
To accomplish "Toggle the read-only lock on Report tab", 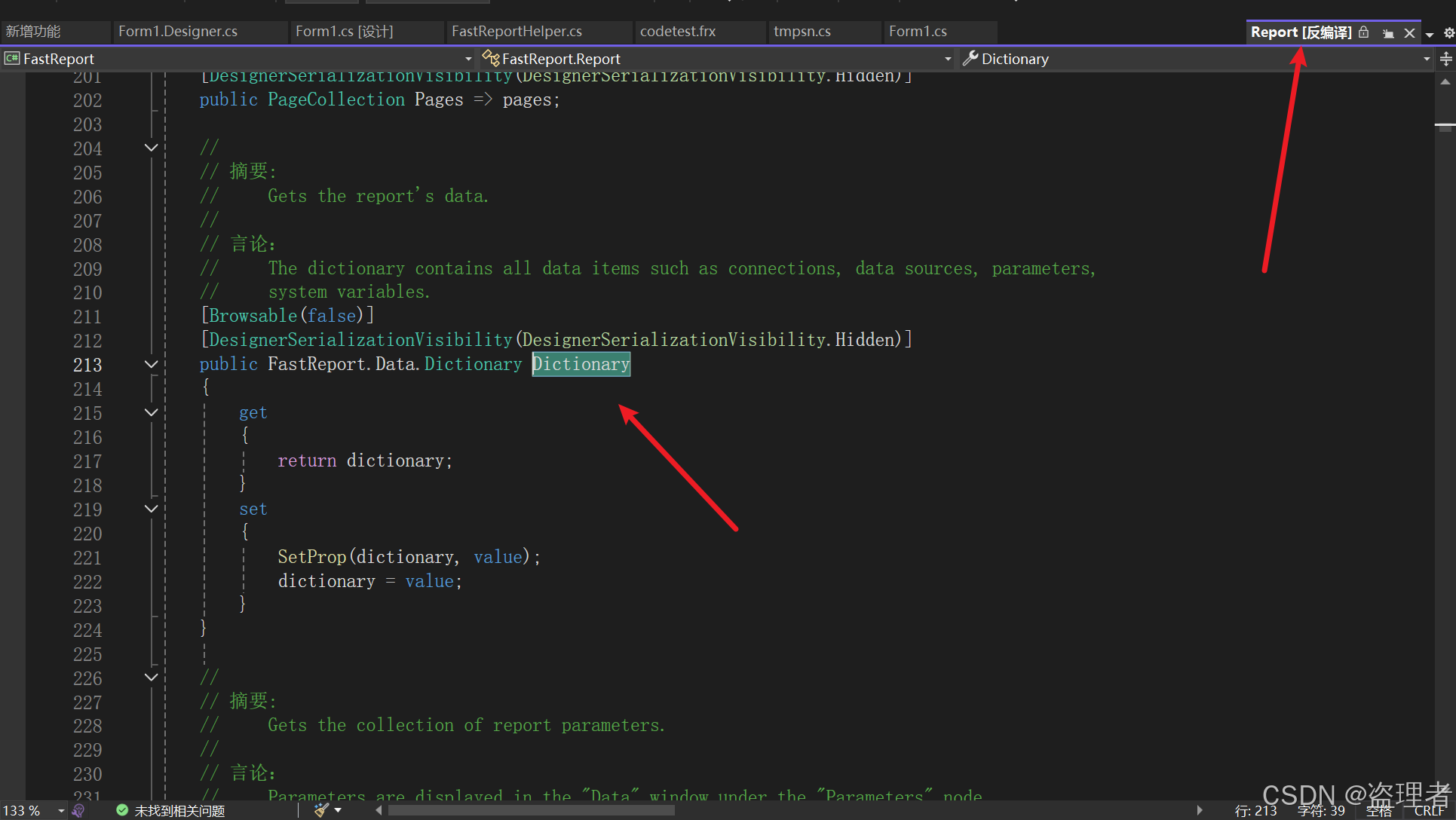I will click(x=1363, y=33).
